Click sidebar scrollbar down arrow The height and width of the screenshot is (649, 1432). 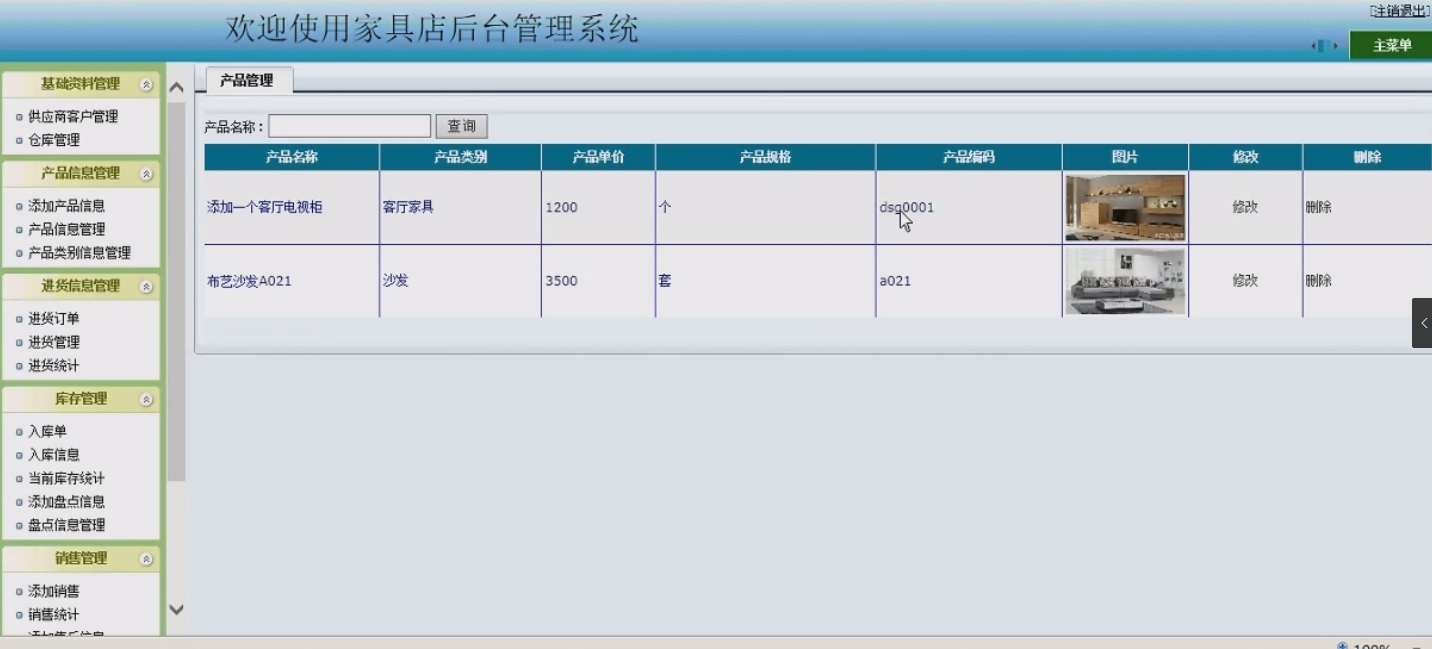pos(176,609)
